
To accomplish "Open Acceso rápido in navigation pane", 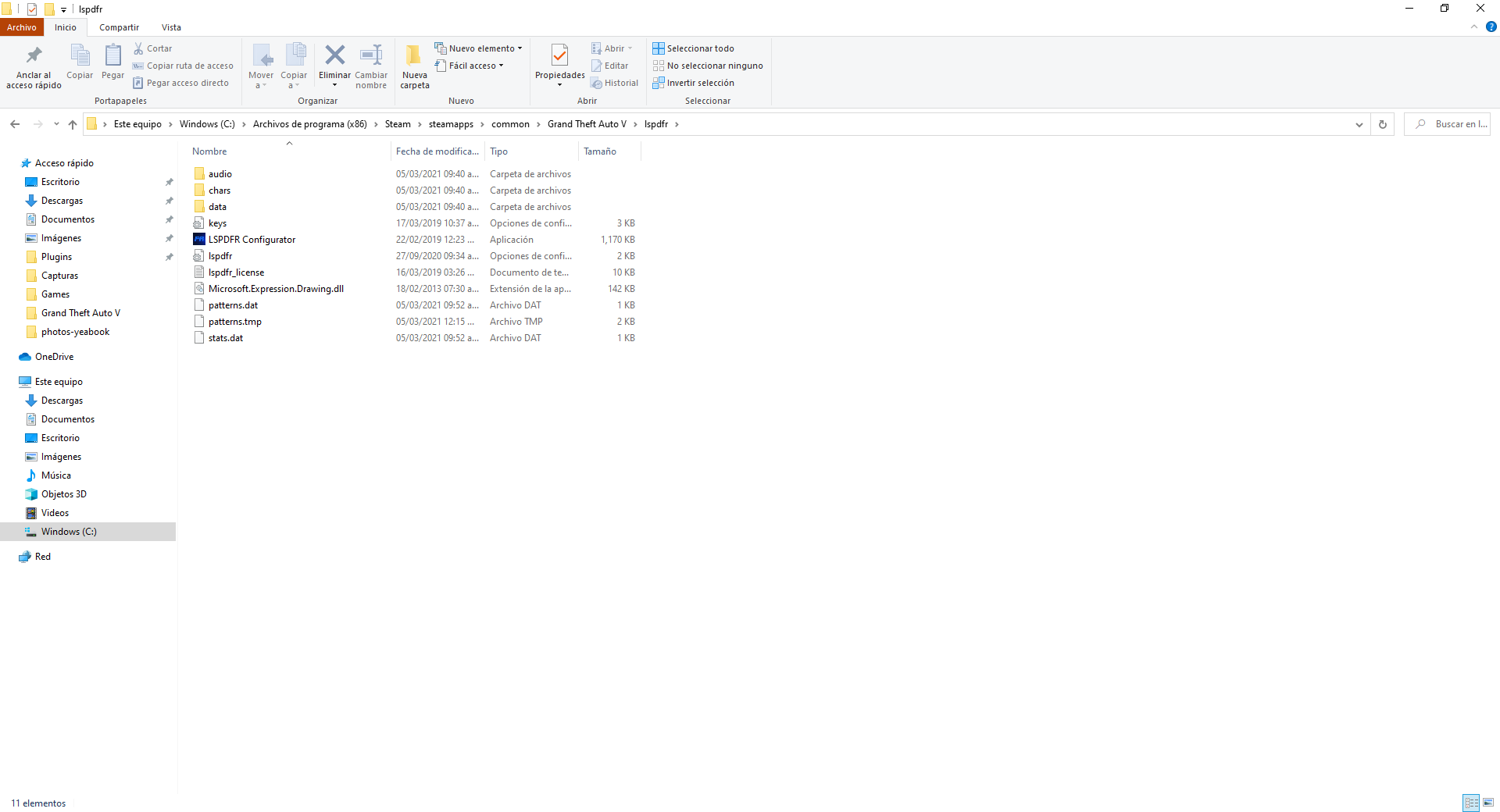I will coord(64,163).
